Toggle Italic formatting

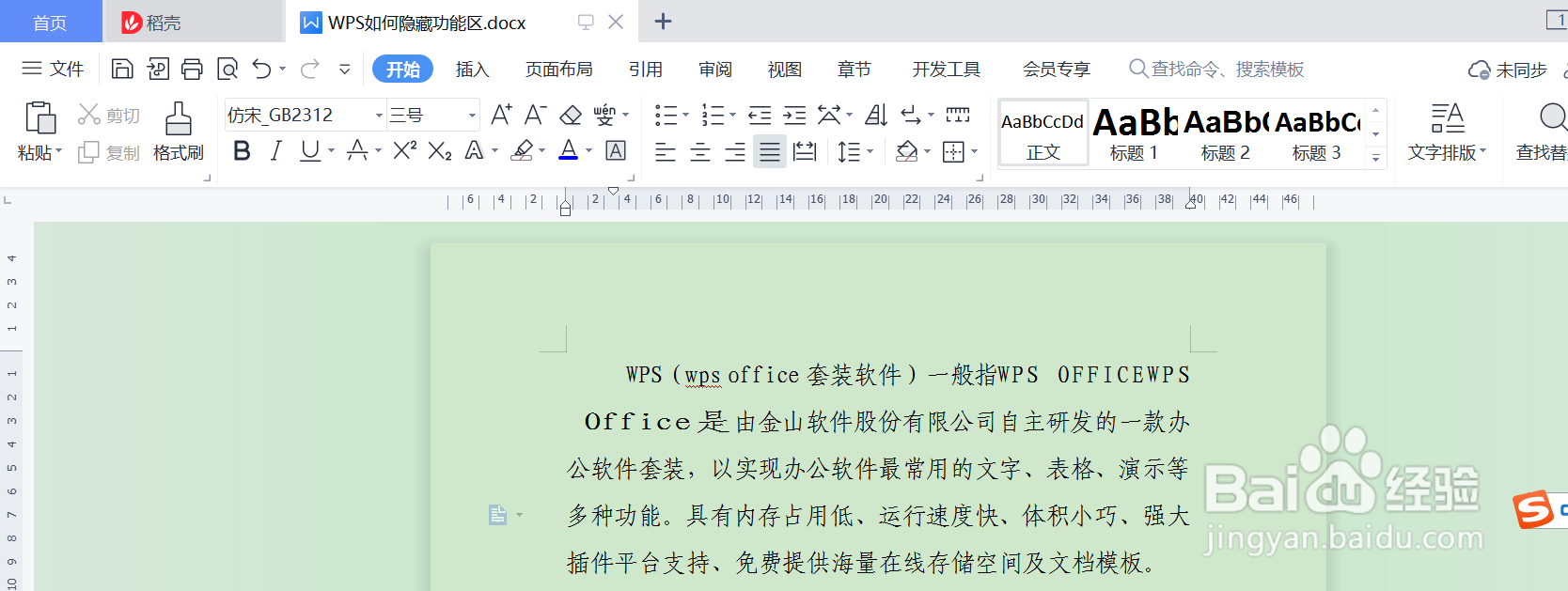pyautogui.click(x=275, y=150)
